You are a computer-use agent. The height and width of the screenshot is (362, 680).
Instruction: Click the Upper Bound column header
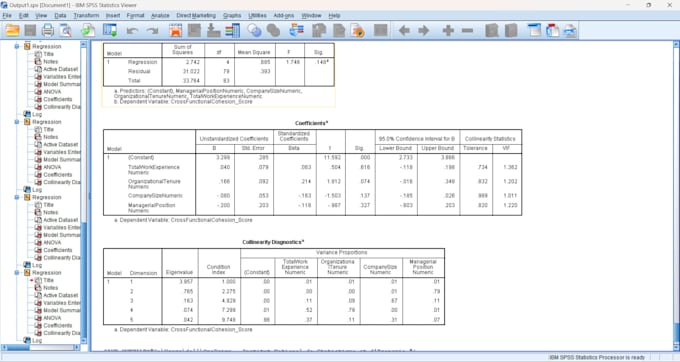[x=438, y=148]
